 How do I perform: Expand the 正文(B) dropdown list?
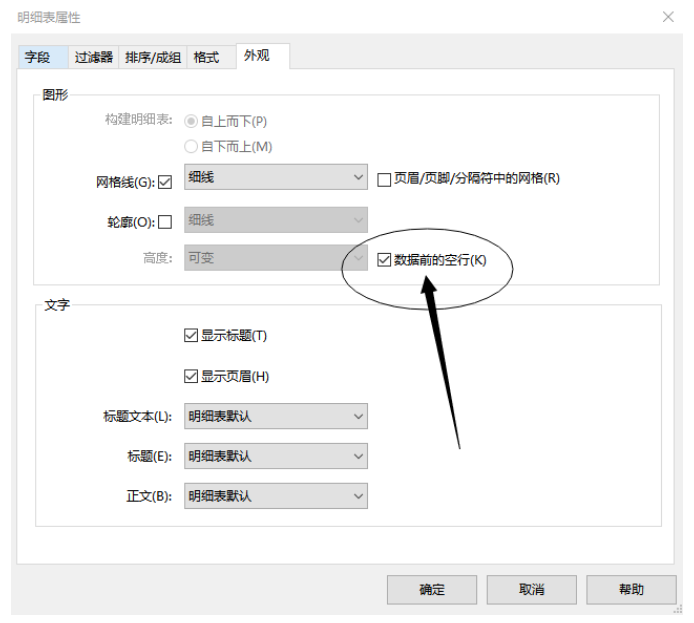pyautogui.click(x=275, y=496)
